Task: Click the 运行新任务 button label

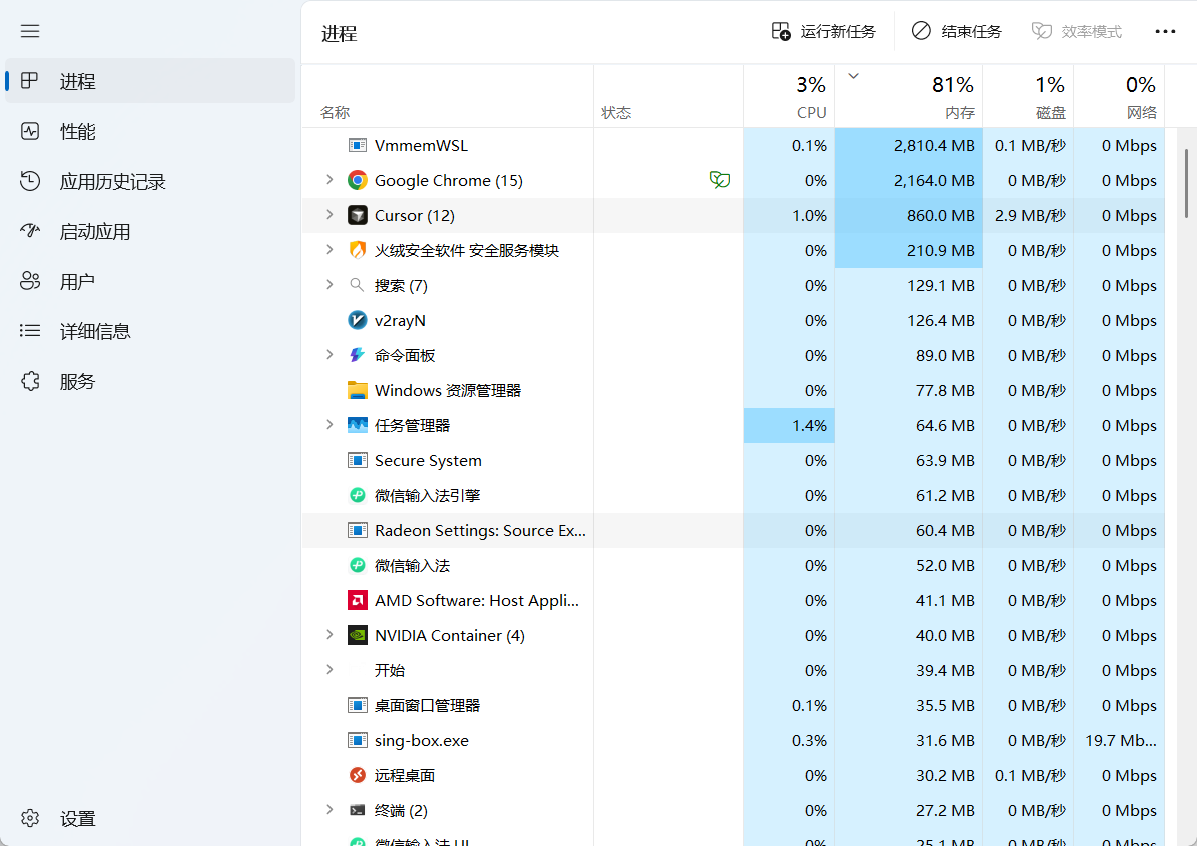Action: click(x=837, y=31)
